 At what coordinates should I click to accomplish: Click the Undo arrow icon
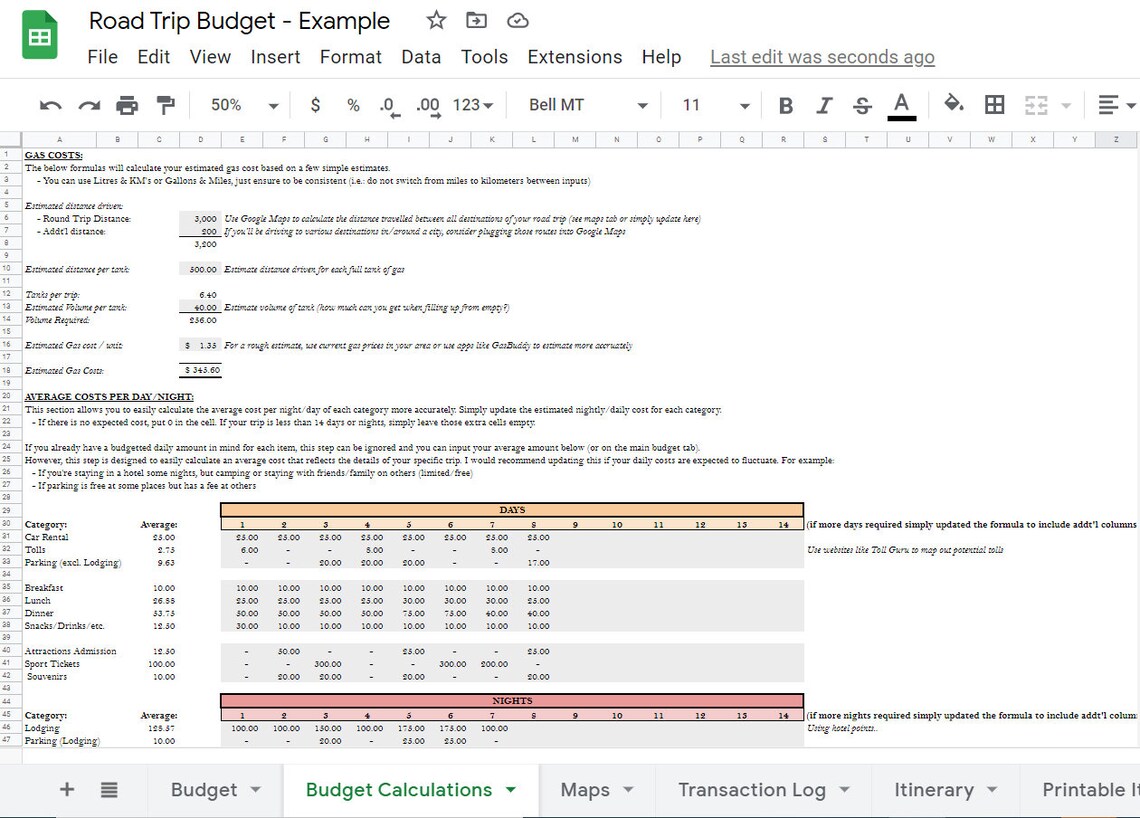point(50,104)
